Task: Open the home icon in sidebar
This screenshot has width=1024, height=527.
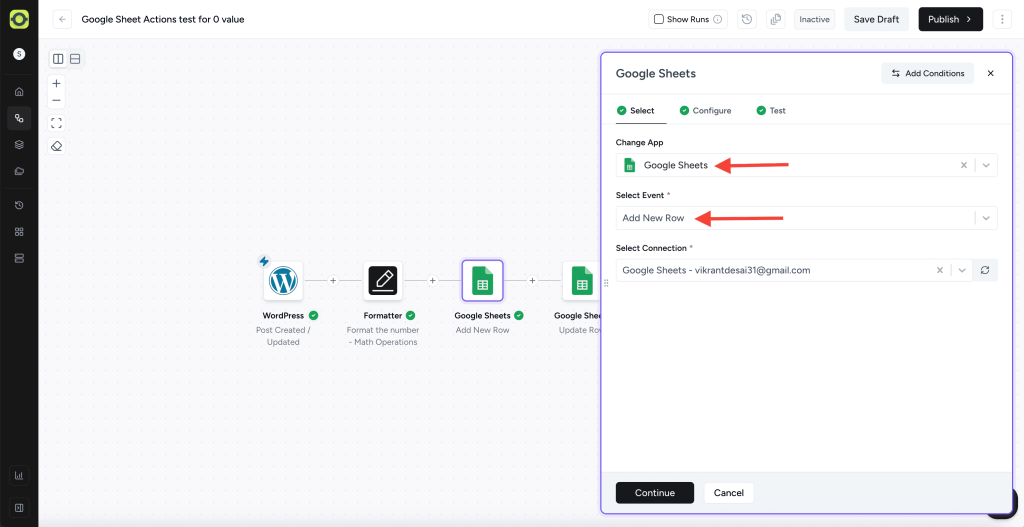Action: pos(19,92)
